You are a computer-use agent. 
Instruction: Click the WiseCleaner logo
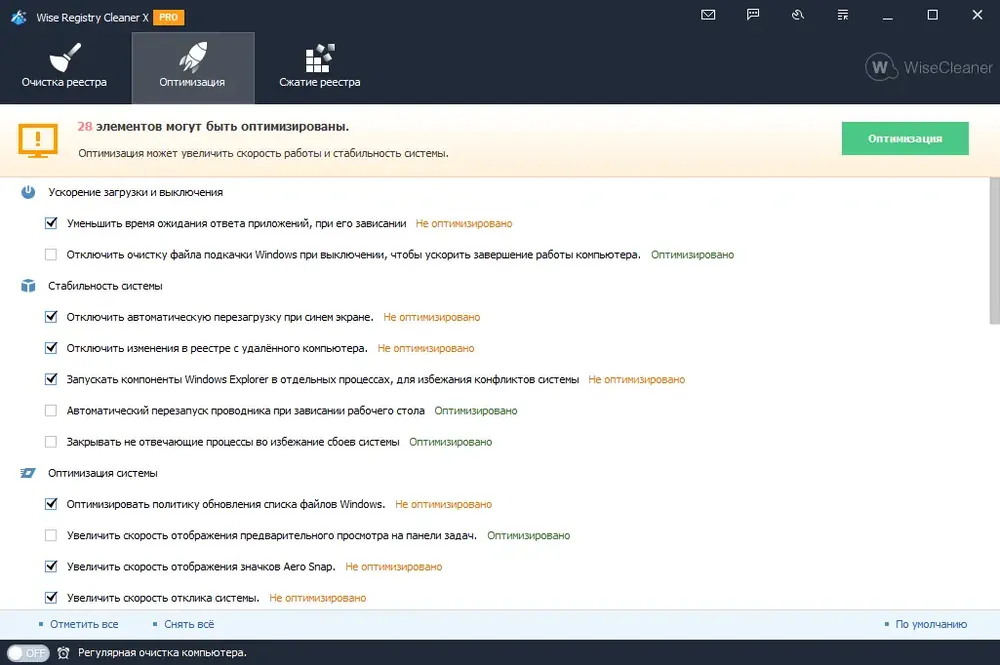pos(929,67)
